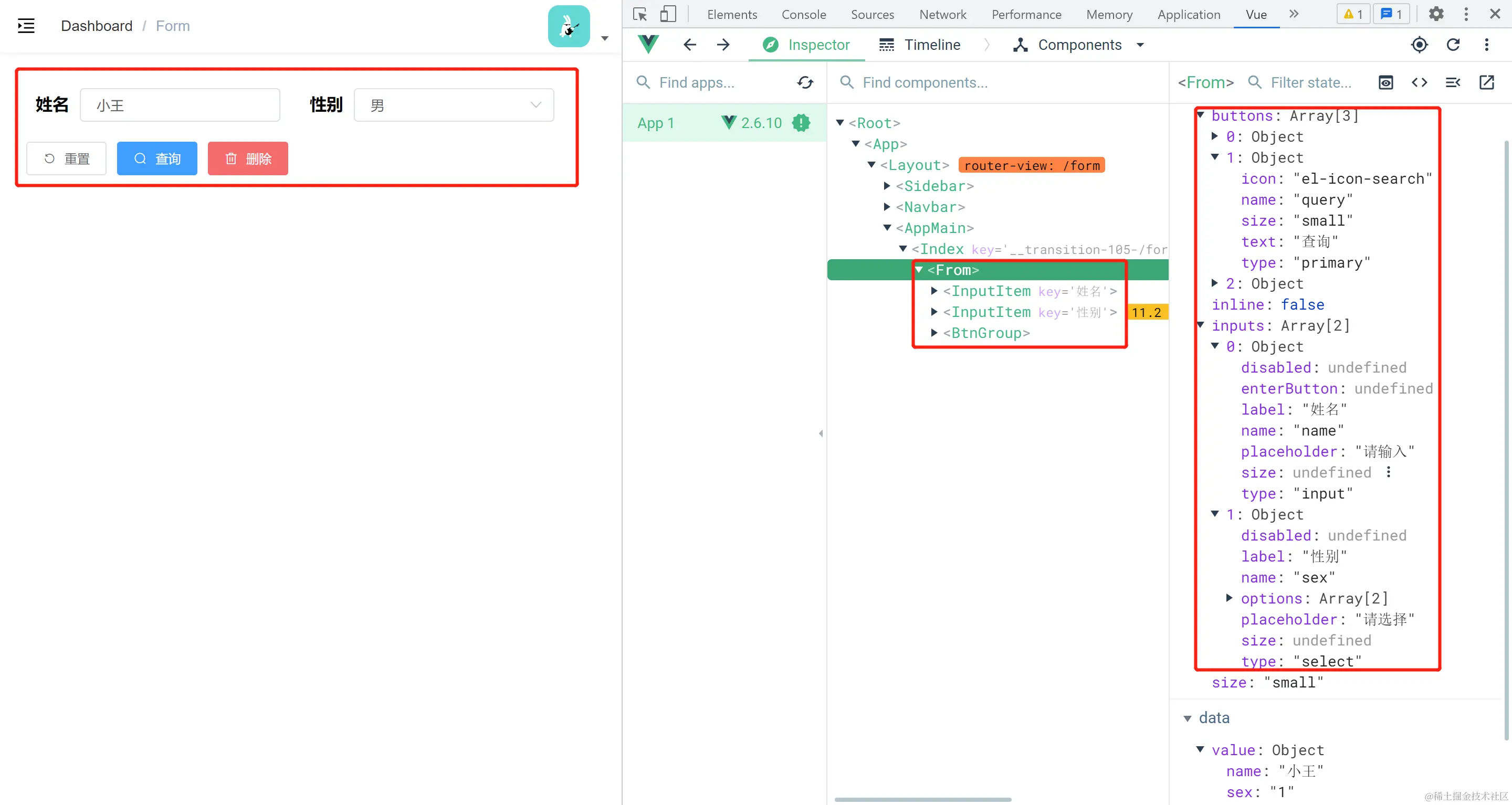This screenshot has height=805, width=1512.
Task: Click the hamburger sidebar toggle icon
Action: pyautogui.click(x=26, y=26)
